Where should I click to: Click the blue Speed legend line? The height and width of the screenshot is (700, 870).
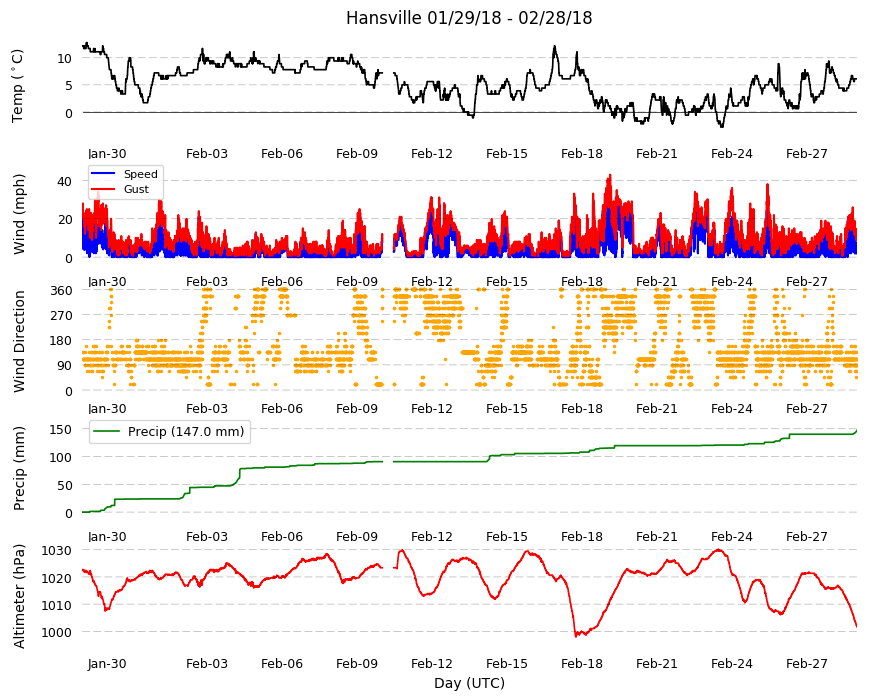coord(102,174)
